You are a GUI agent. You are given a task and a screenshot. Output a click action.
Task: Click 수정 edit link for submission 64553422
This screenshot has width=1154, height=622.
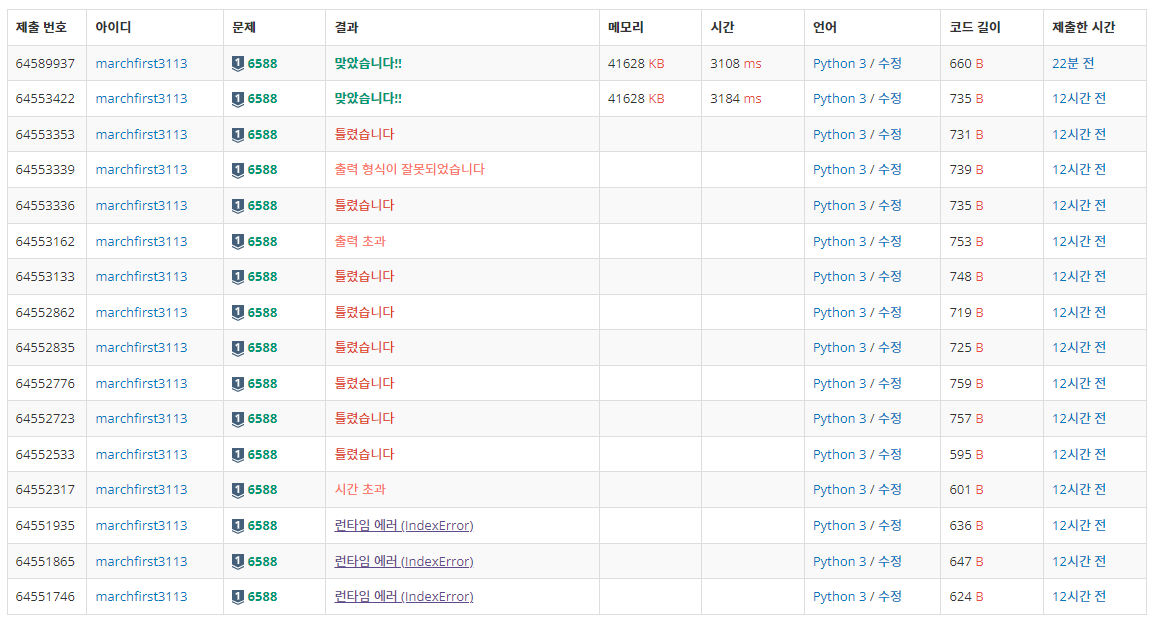(x=889, y=99)
